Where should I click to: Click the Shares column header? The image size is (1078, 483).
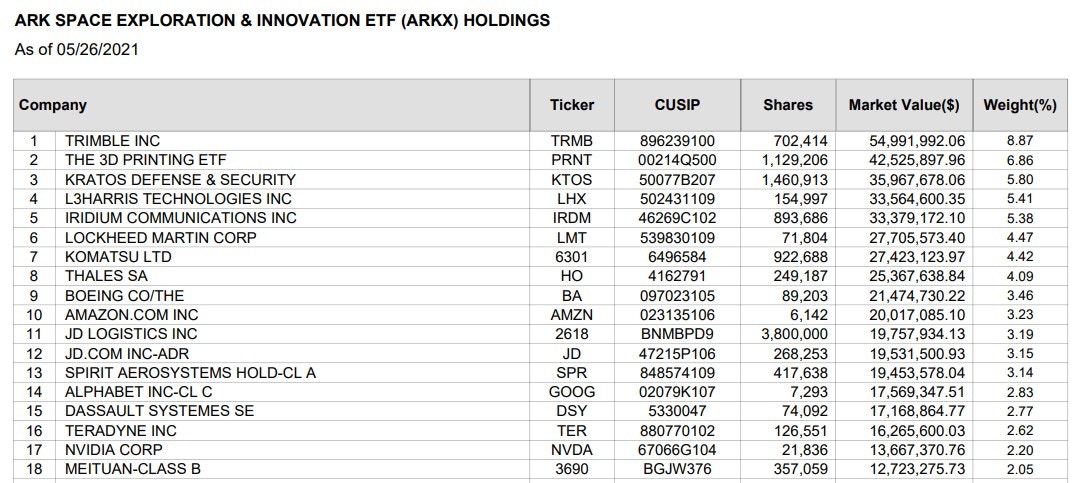[x=788, y=105]
